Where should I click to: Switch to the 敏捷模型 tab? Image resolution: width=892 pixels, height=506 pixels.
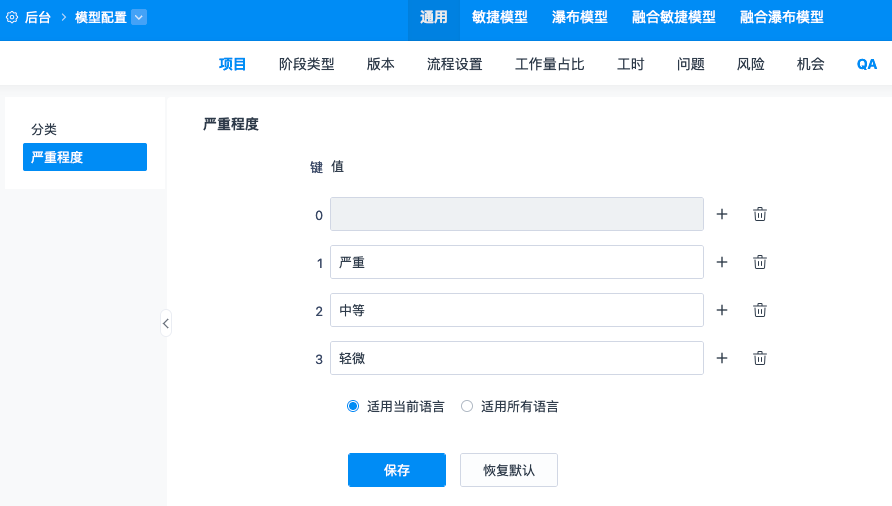500,17
